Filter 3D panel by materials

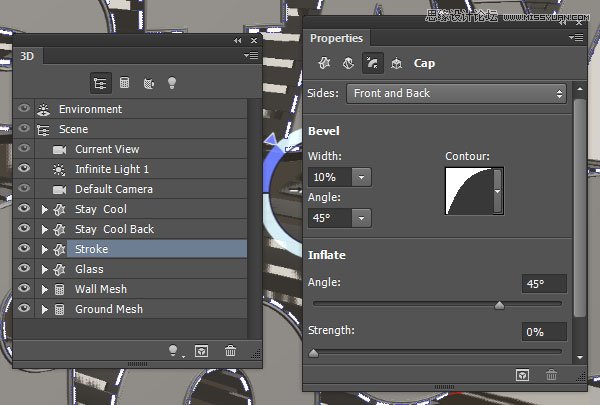pos(148,83)
